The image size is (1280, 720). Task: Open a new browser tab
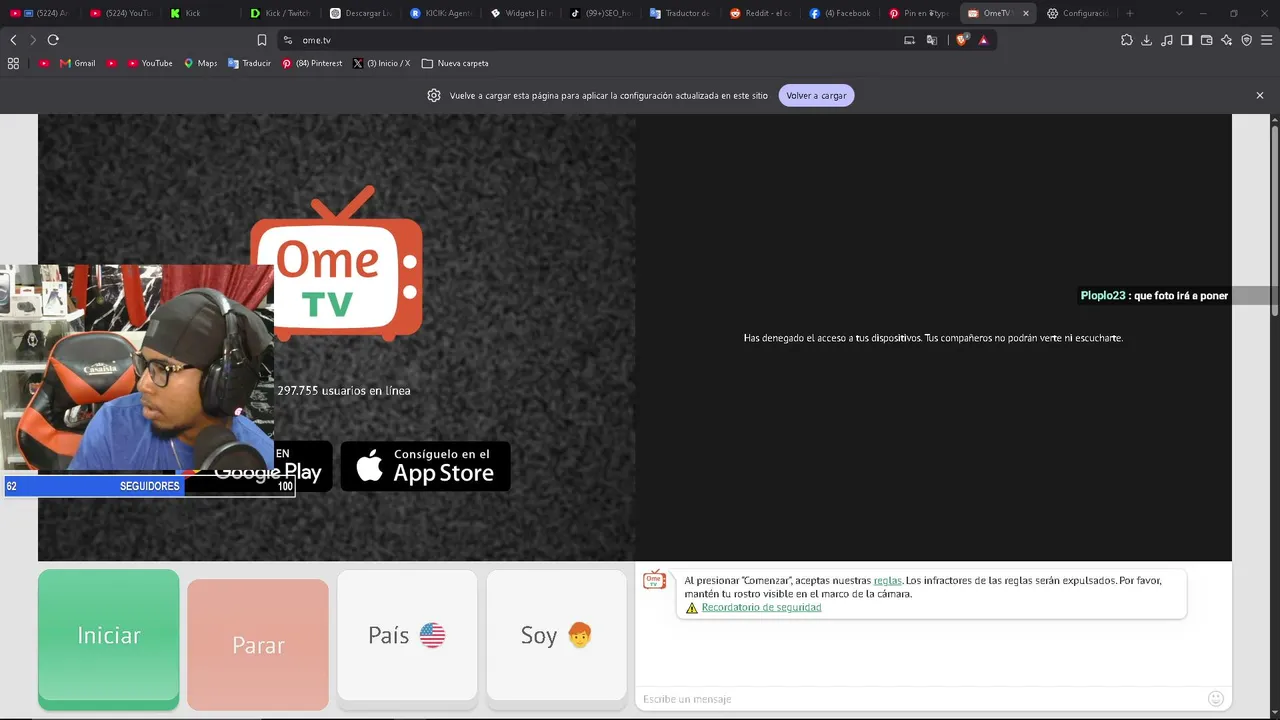pyautogui.click(x=1130, y=13)
